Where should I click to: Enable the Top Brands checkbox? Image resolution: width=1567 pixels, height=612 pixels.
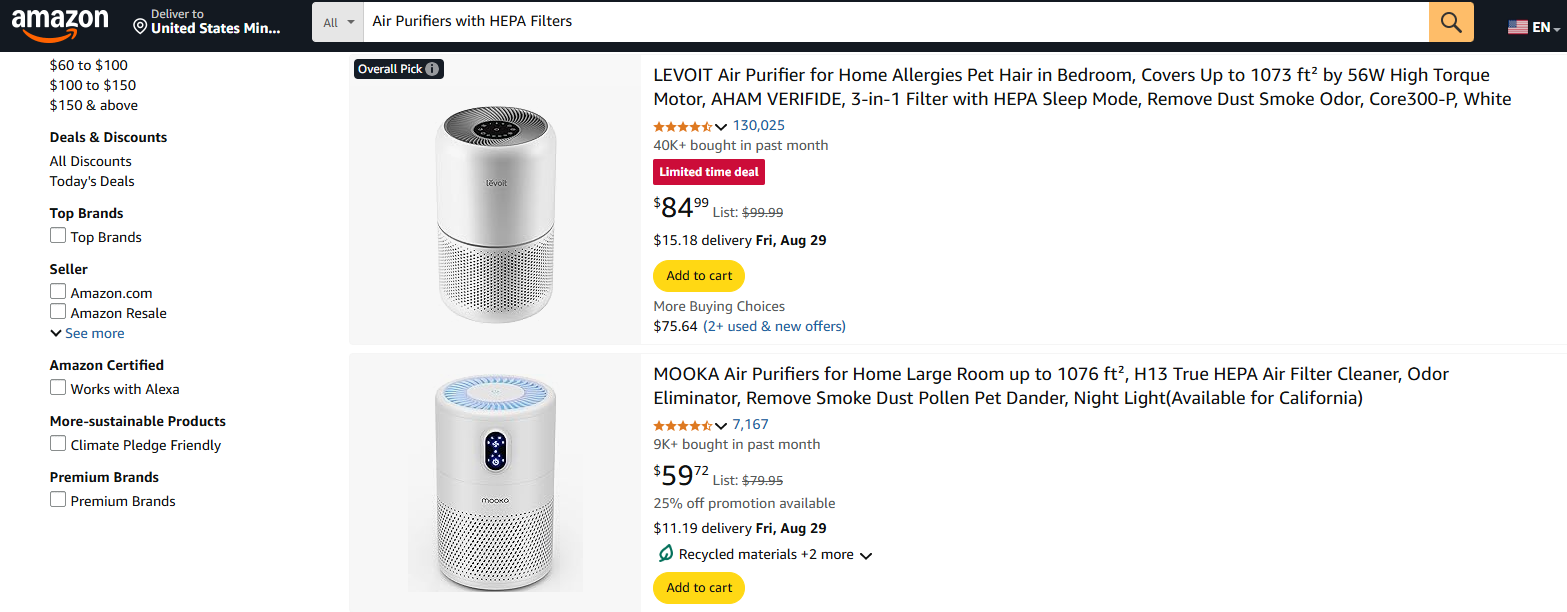pos(58,235)
